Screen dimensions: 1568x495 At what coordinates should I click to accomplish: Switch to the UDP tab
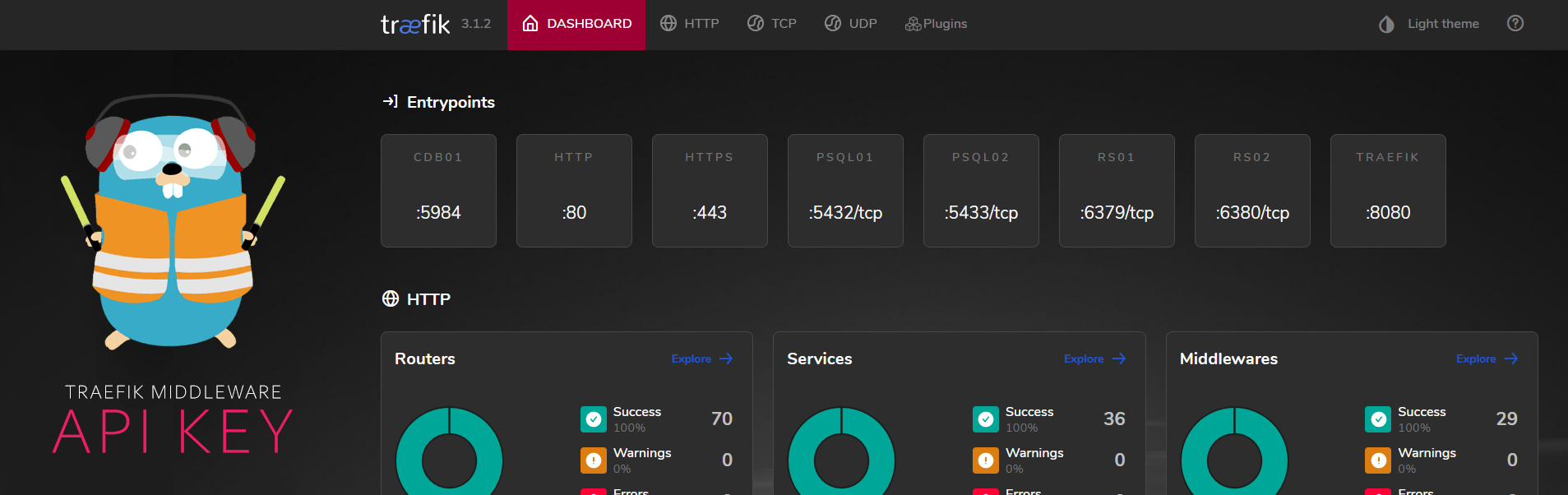pos(851,24)
